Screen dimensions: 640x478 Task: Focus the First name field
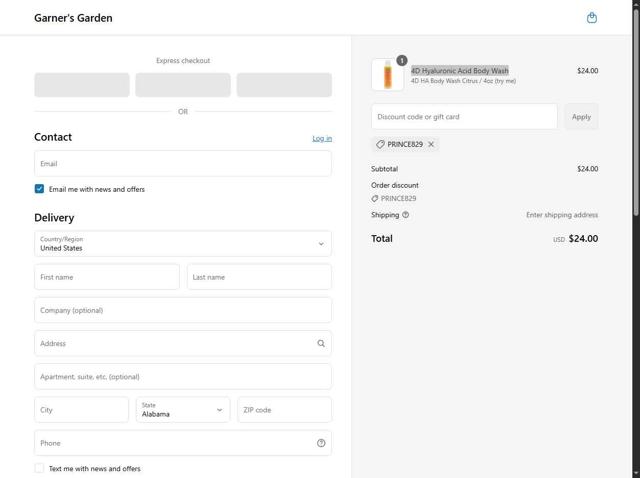coord(107,277)
